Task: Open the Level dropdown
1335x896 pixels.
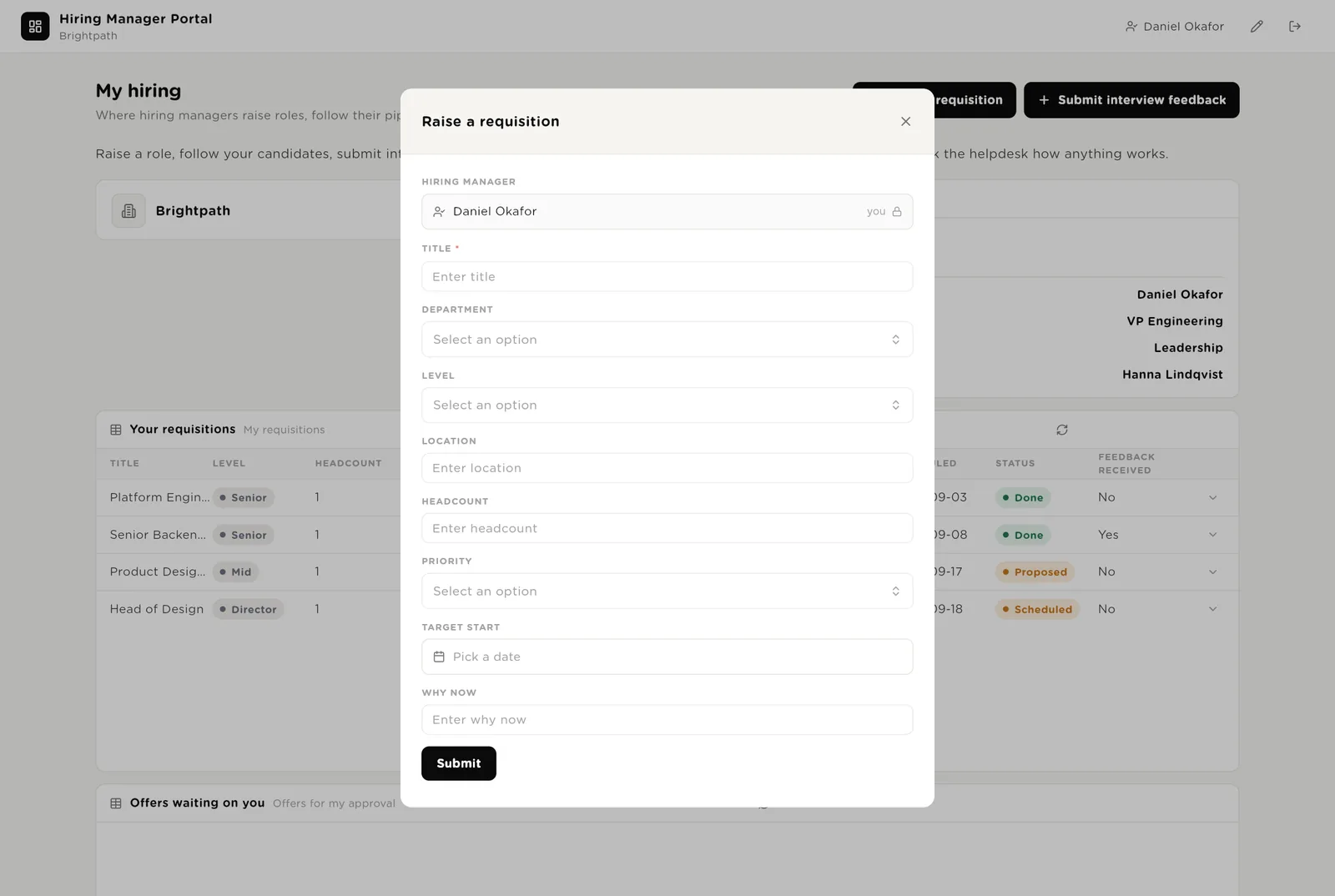Action: [667, 405]
